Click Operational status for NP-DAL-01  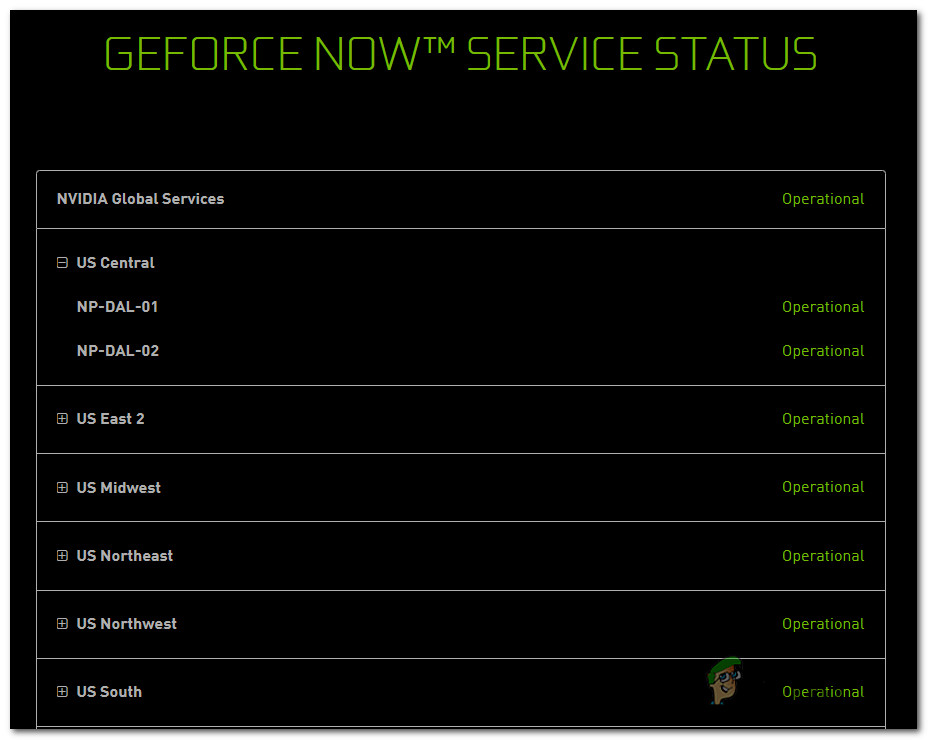(x=822, y=307)
